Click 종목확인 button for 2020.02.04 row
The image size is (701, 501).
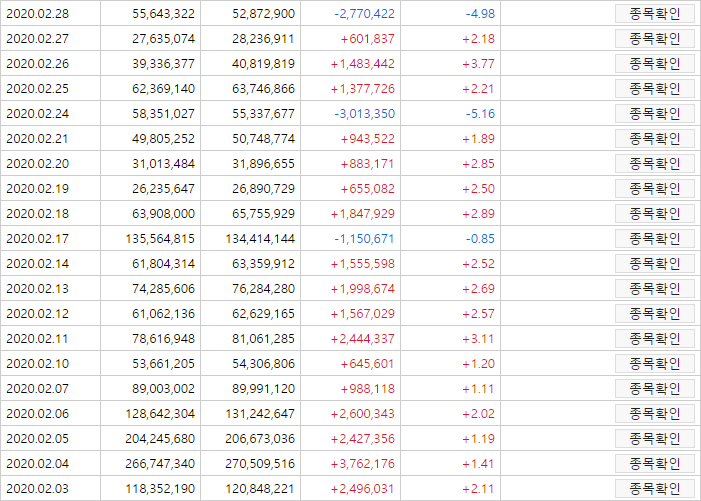(655, 464)
